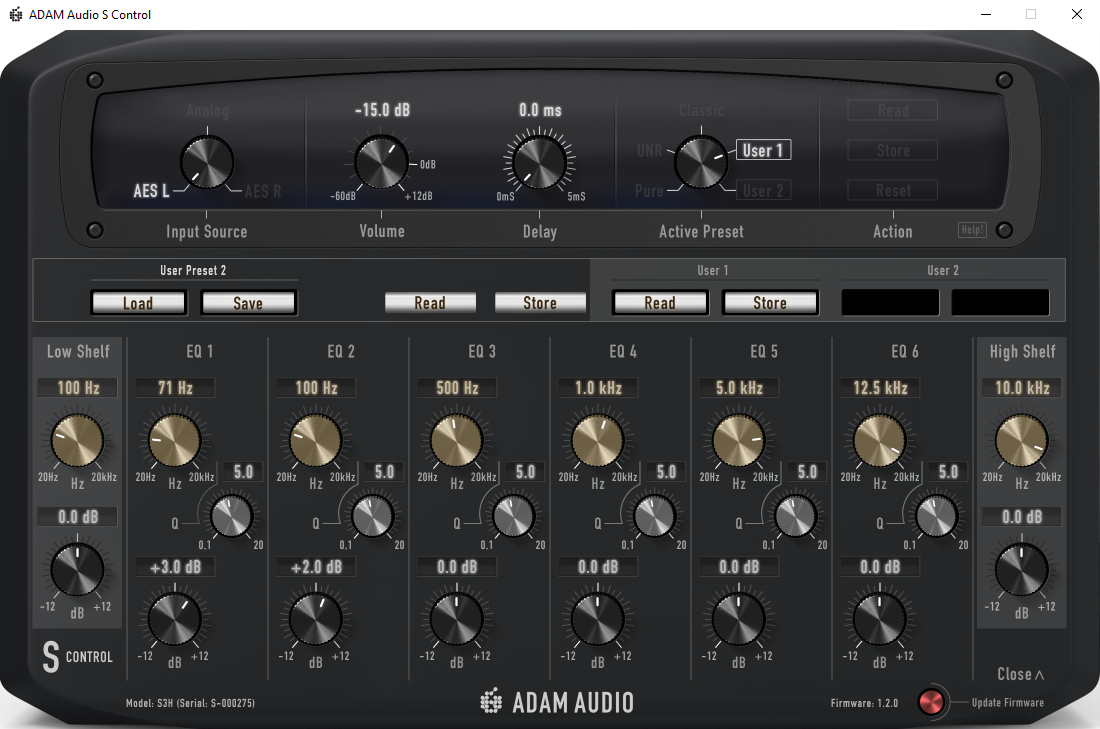Adjust the Volume knob at -15.0 dB
1100x729 pixels.
pos(382,163)
